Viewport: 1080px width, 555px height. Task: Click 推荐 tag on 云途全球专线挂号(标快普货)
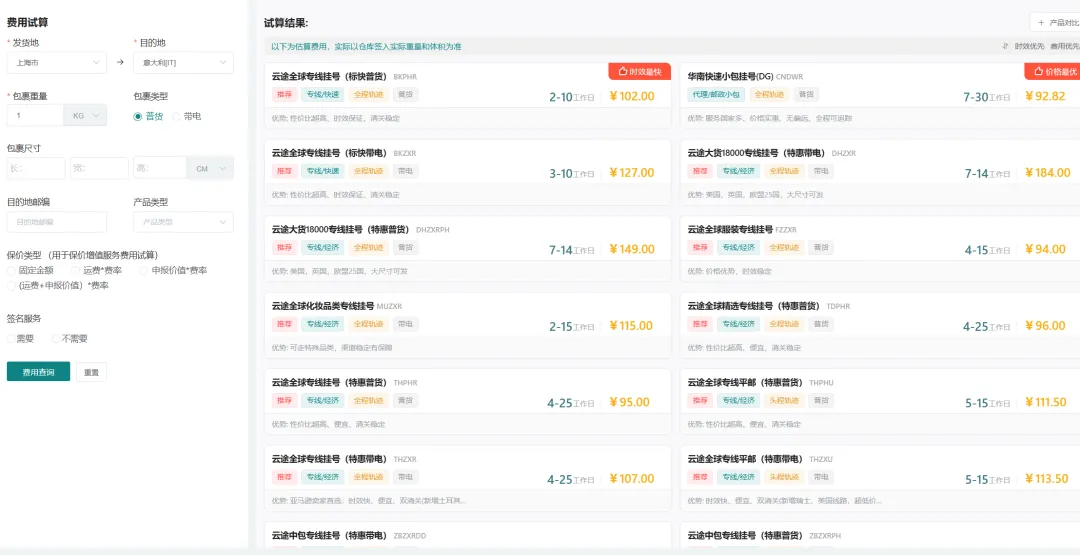click(x=284, y=95)
